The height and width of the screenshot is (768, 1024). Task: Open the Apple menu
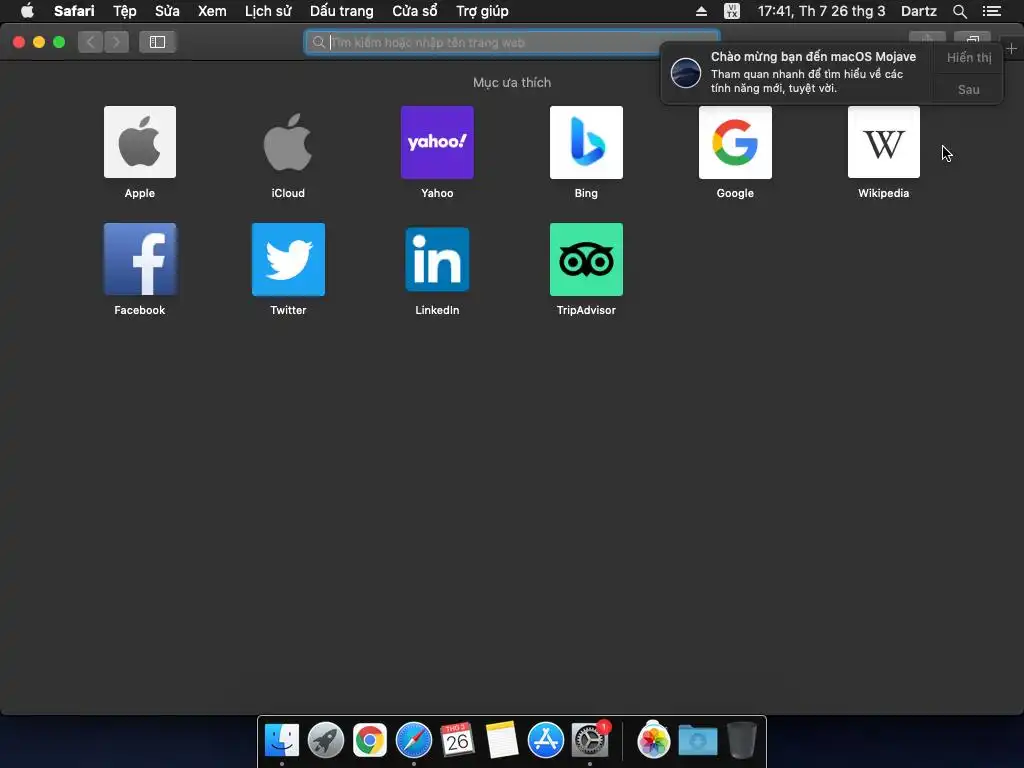click(x=27, y=11)
